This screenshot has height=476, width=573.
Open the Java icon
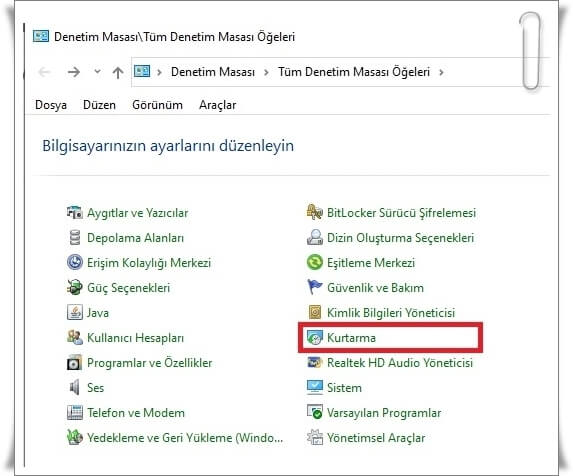click(x=75, y=313)
